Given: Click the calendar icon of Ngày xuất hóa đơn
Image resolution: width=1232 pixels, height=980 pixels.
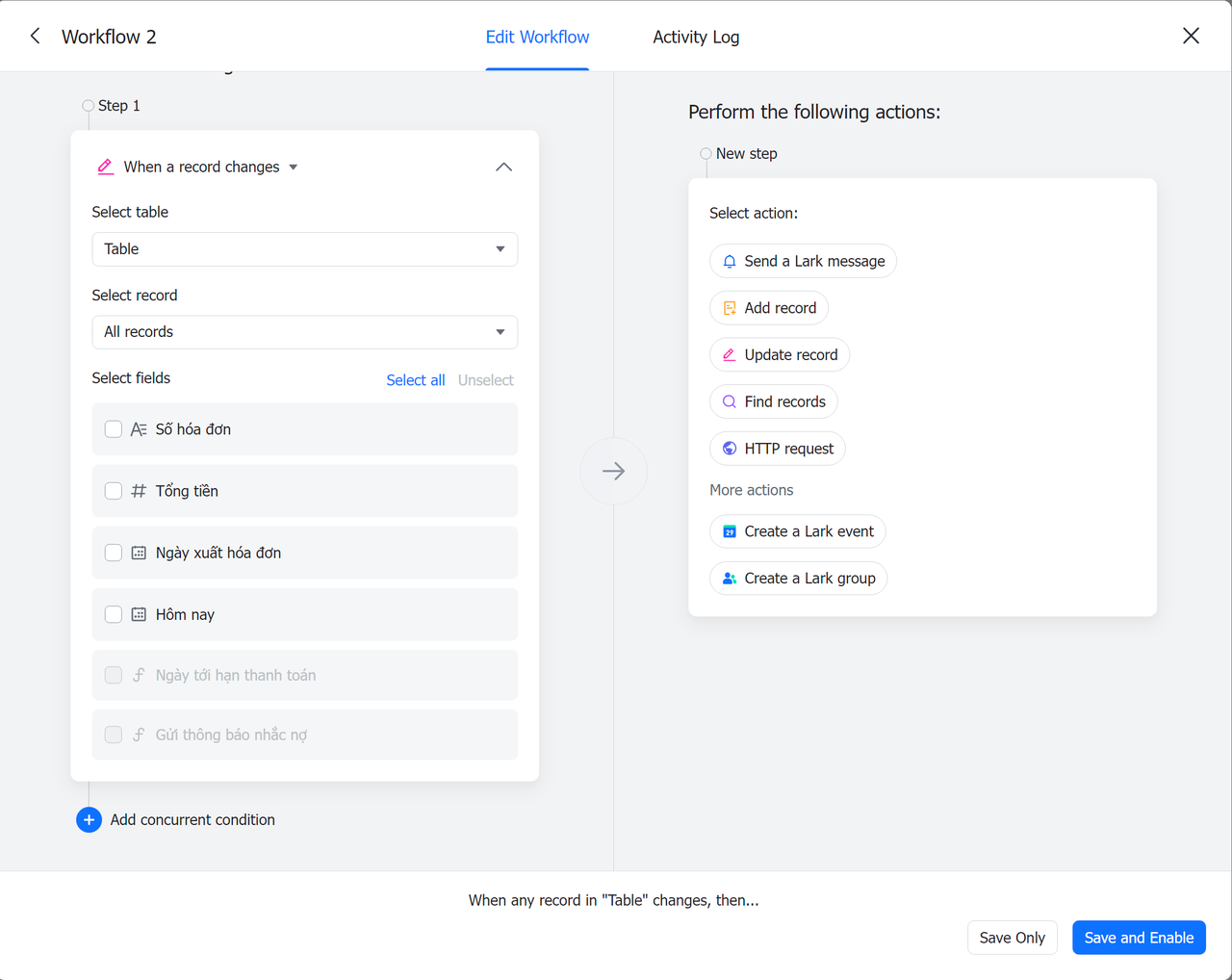Looking at the screenshot, I should 139,553.
